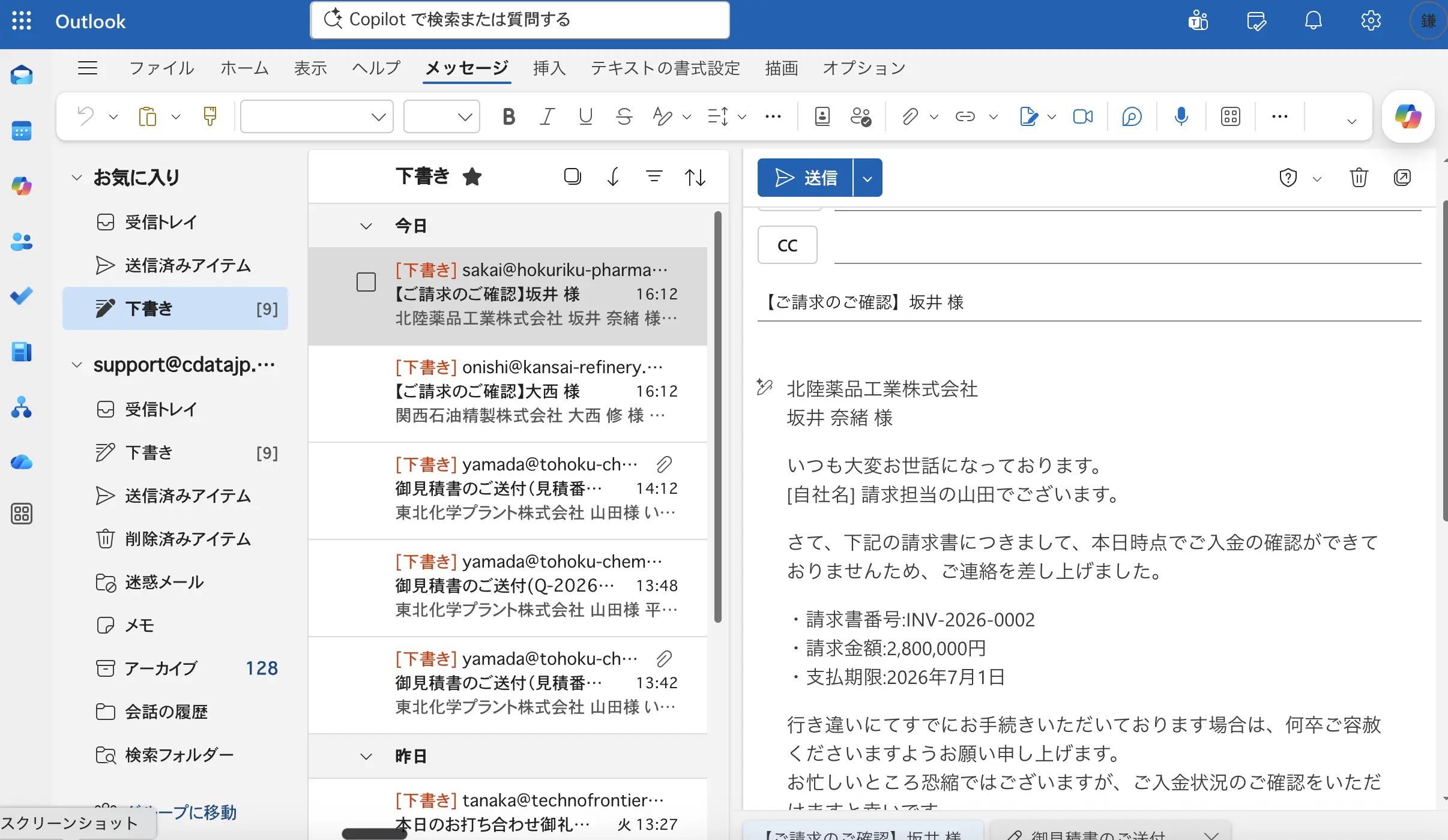Open Mail app in left rail
The image size is (1448, 840).
coord(22,75)
